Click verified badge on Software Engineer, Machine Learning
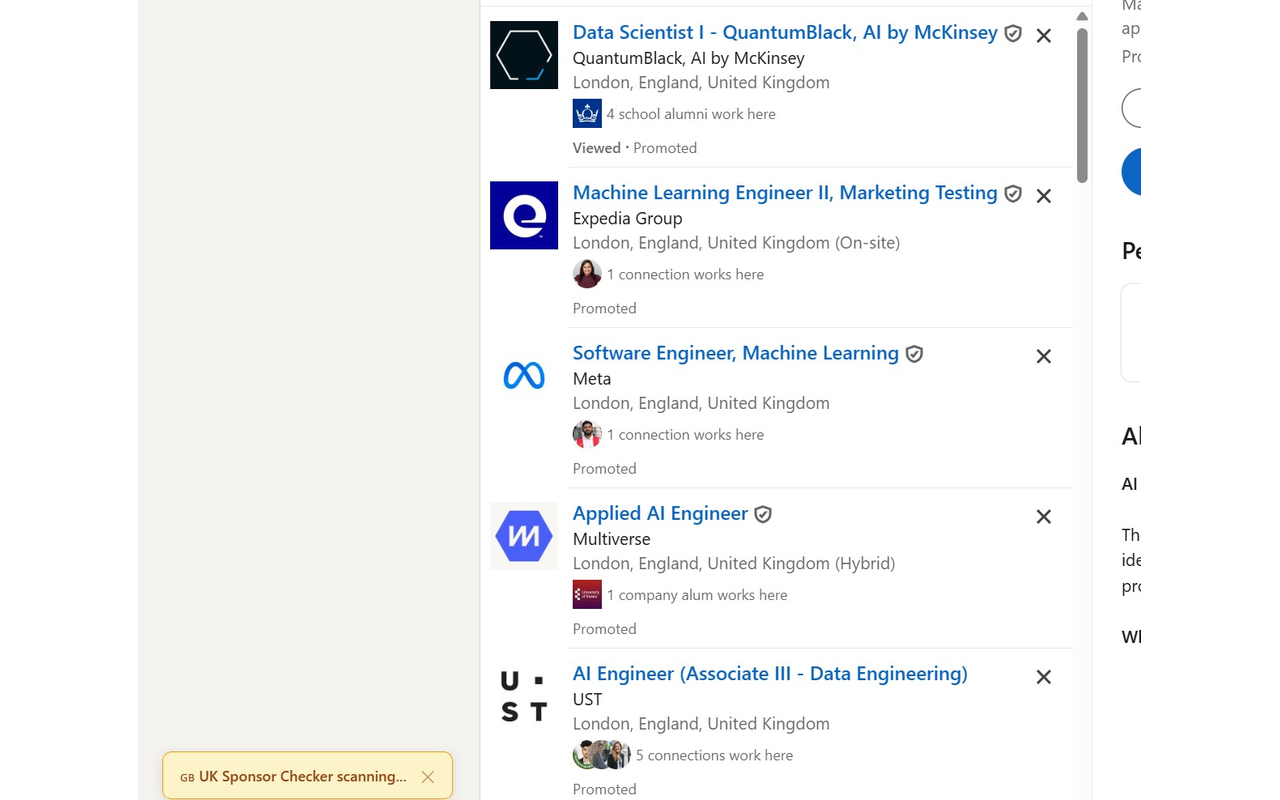This screenshot has width=1280, height=800. (x=914, y=354)
